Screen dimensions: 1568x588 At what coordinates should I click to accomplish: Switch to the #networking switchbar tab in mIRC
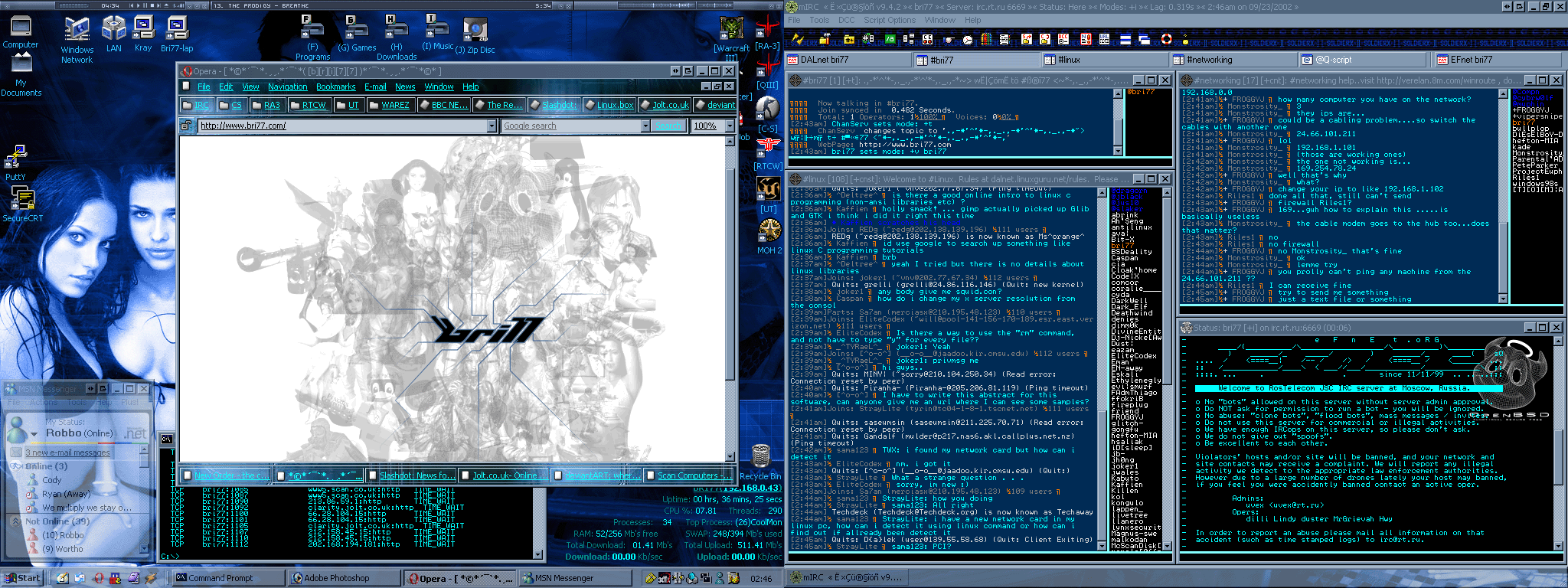(1234, 60)
